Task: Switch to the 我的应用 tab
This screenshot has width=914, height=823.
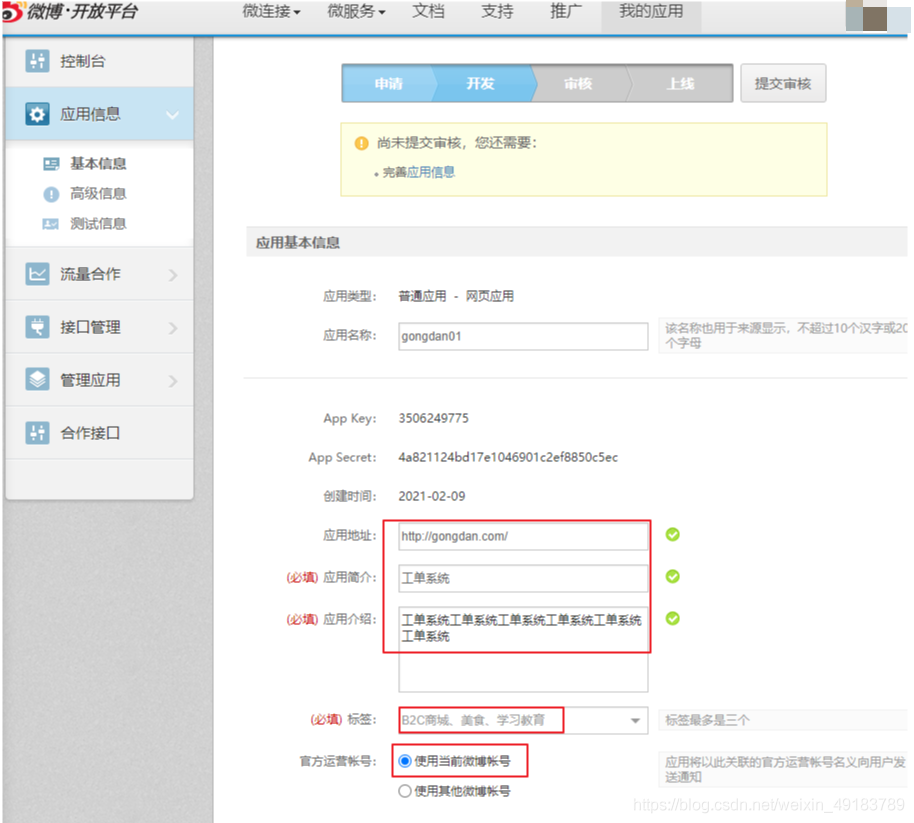Action: pyautogui.click(x=651, y=12)
